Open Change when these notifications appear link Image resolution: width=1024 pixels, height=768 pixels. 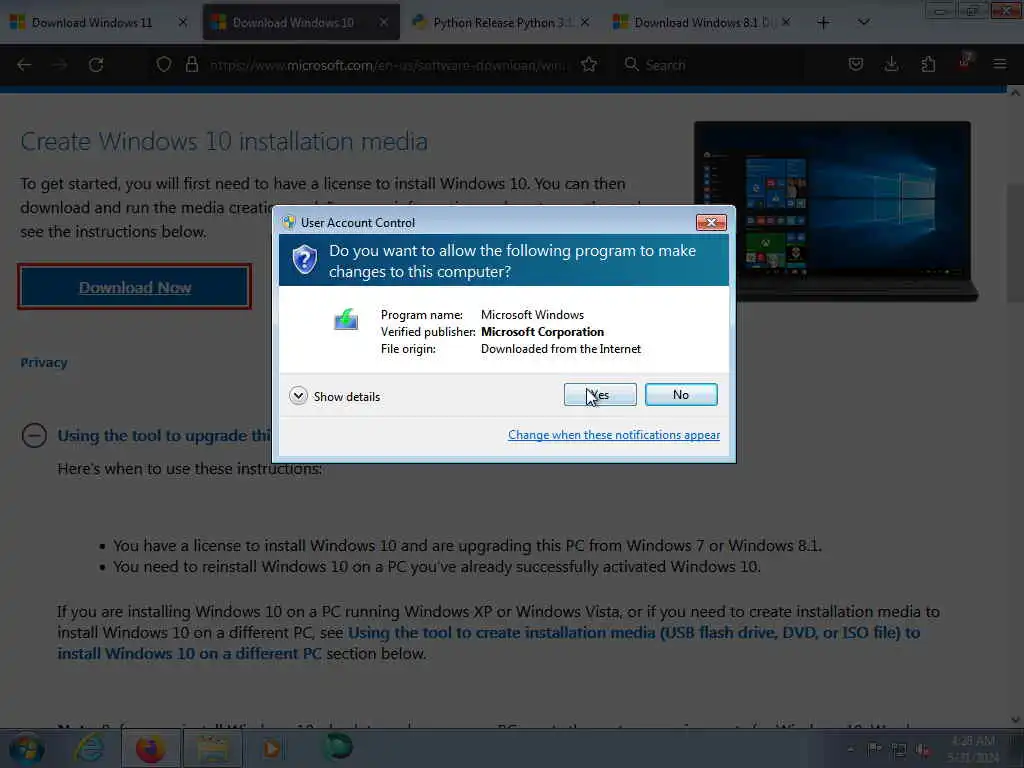click(614, 435)
